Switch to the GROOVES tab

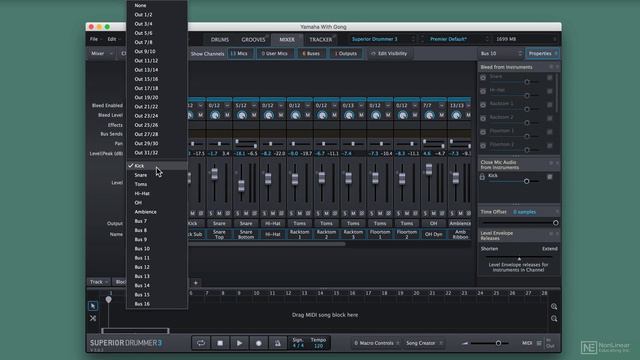point(253,40)
